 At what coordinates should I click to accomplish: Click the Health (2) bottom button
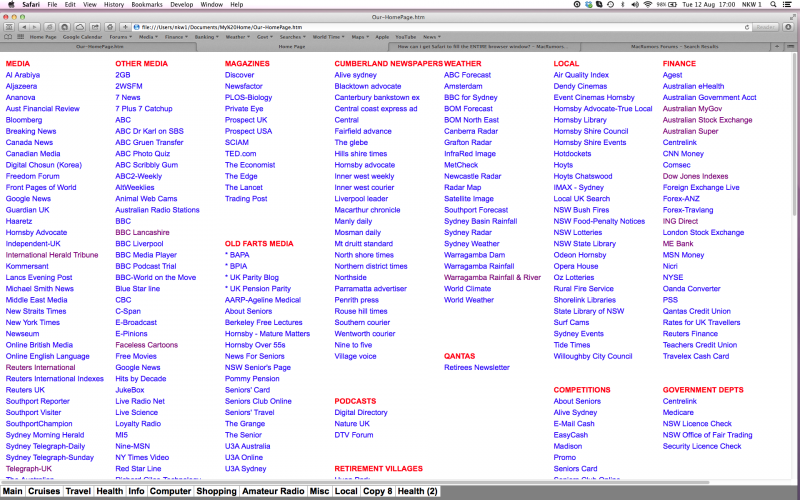point(417,491)
